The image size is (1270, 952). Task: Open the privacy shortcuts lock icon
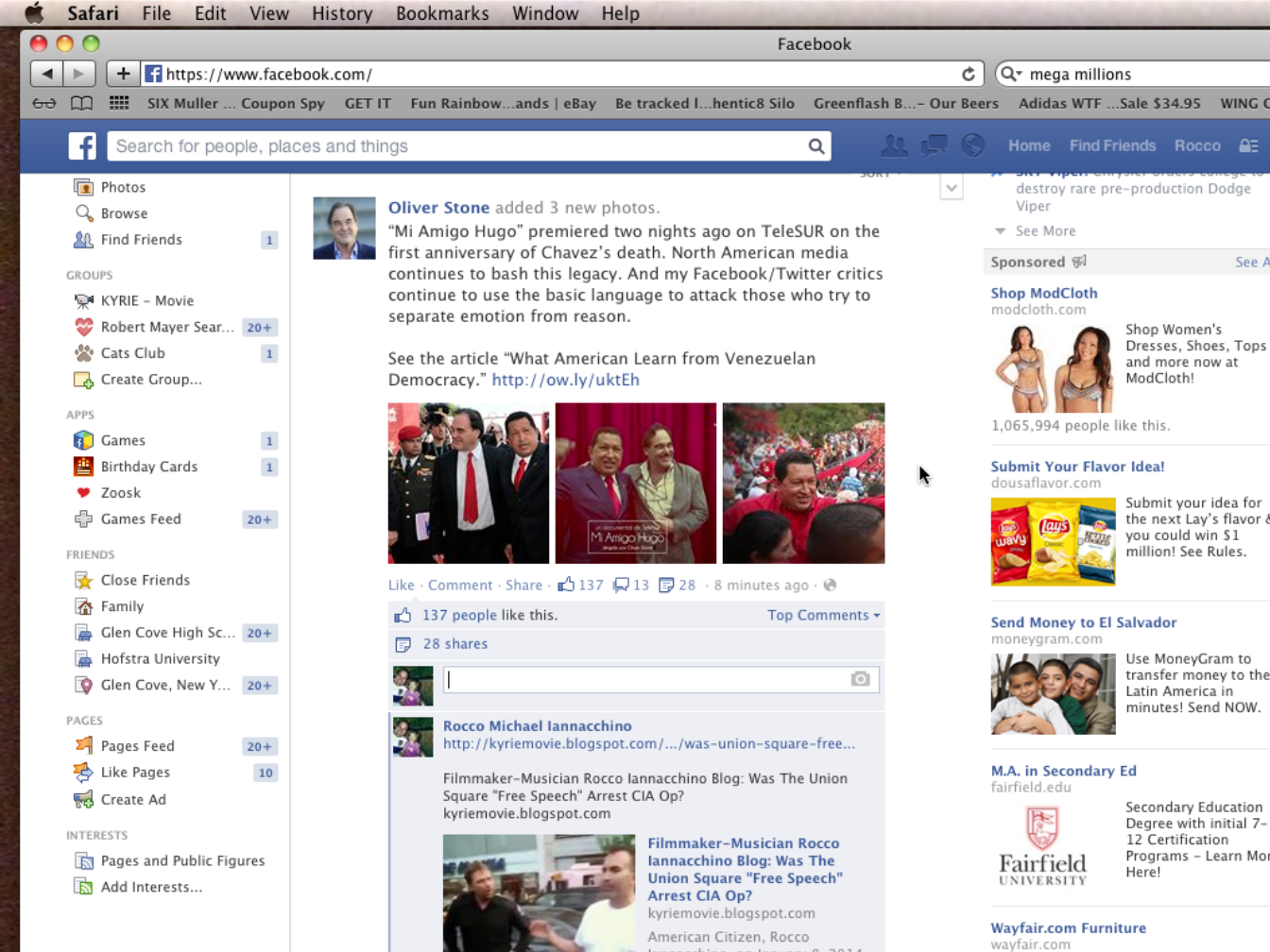tap(1248, 145)
